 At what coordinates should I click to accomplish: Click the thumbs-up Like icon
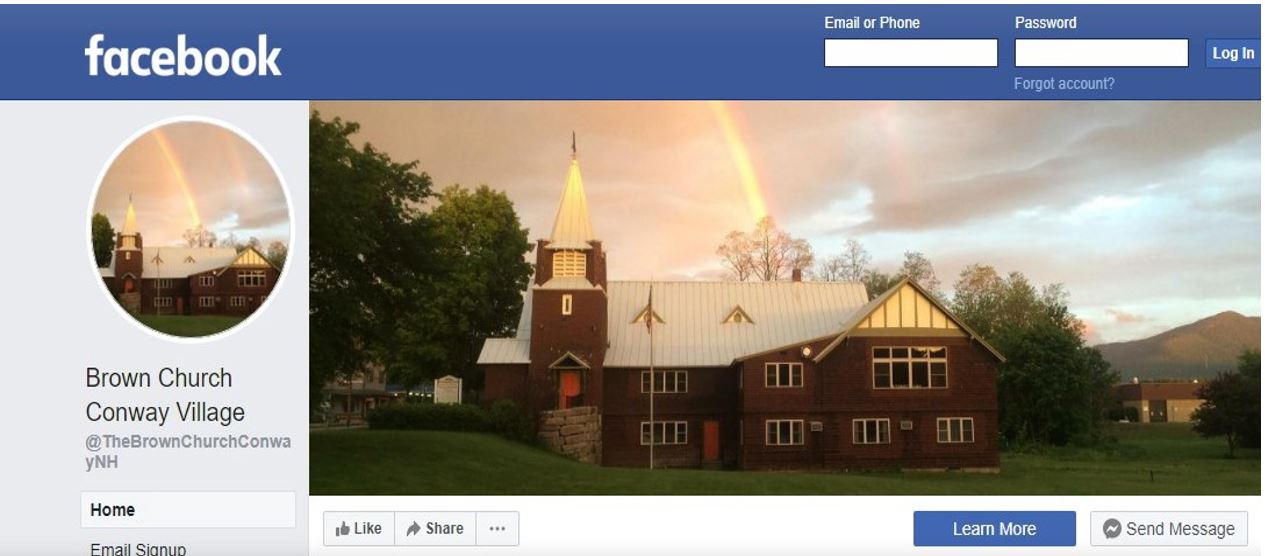tap(342, 529)
